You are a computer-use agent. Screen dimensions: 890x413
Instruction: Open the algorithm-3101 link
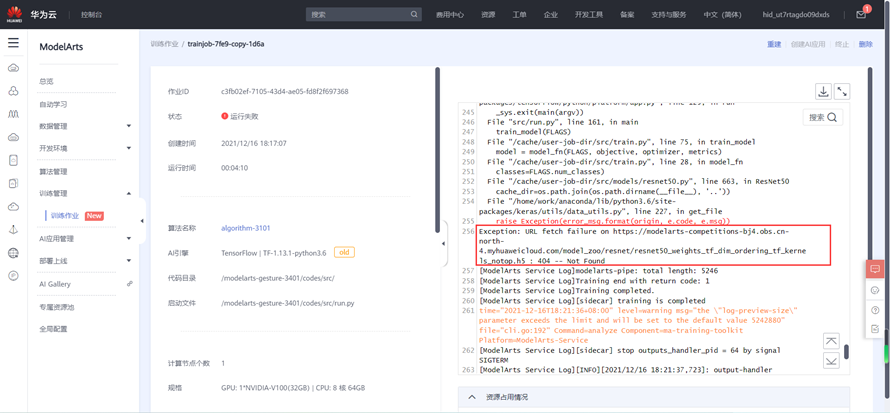coord(246,228)
